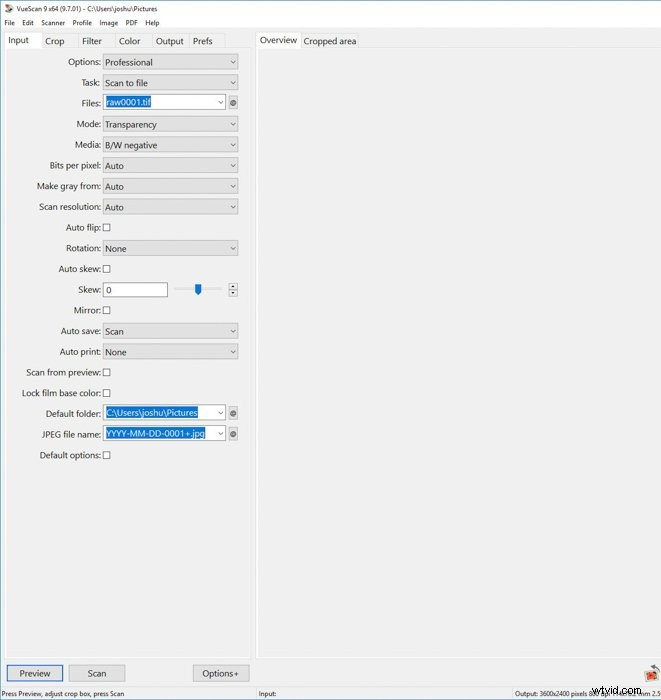Image resolution: width=661 pixels, height=700 pixels.
Task: Expand the Default folder combo box arrow
Action: click(x=220, y=413)
